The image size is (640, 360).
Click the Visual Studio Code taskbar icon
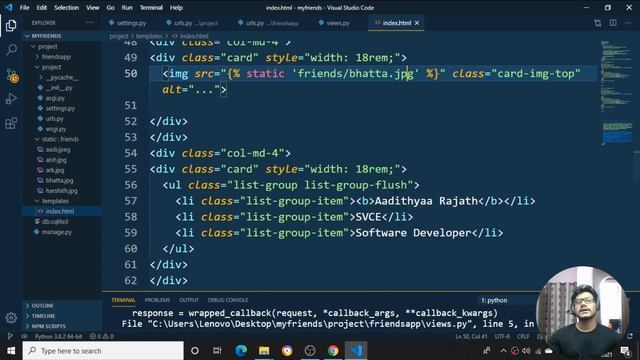(356, 351)
